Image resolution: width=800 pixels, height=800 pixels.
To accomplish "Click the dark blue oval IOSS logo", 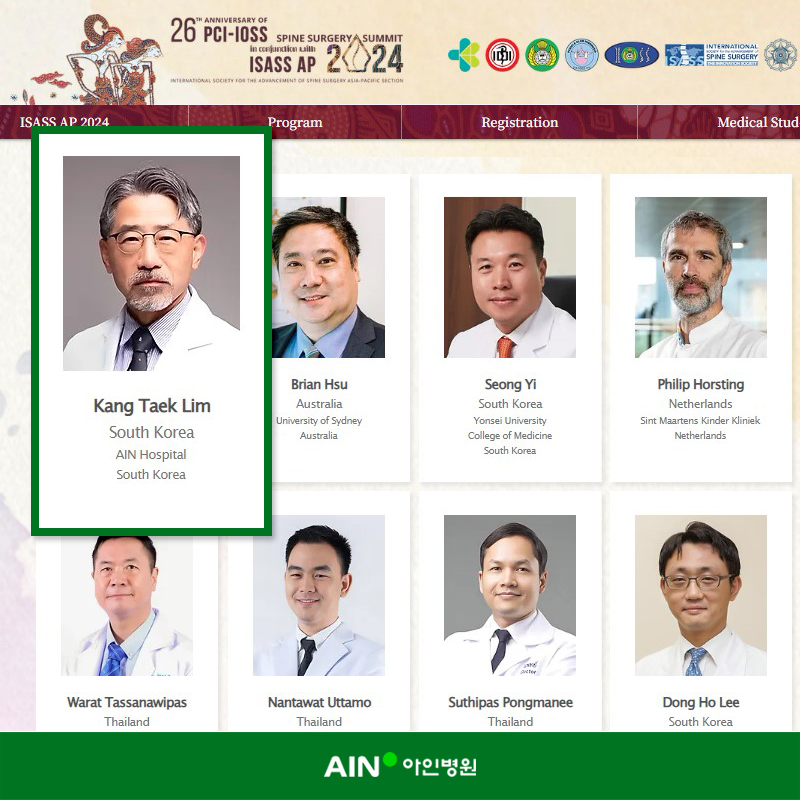I will pyautogui.click(x=632, y=55).
